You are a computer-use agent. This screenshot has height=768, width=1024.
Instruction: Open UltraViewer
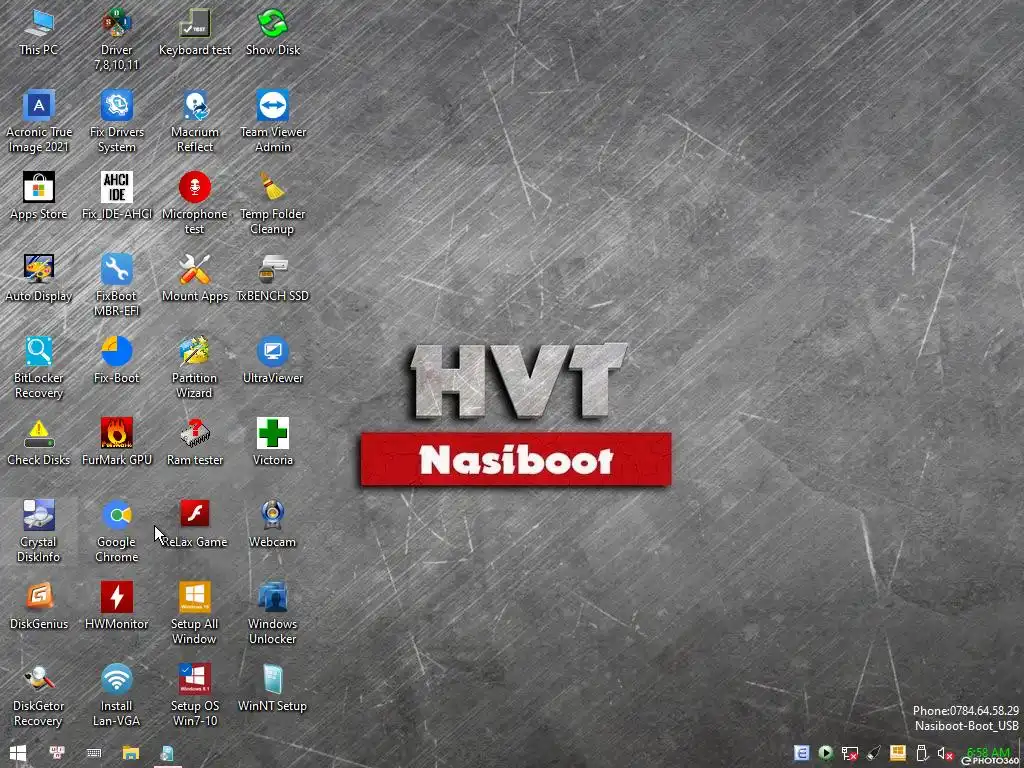pos(273,360)
